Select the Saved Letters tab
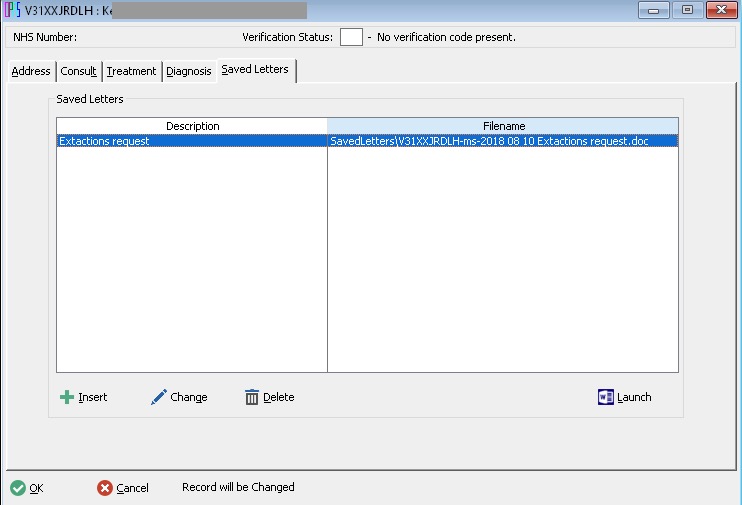 pyautogui.click(x=255, y=69)
